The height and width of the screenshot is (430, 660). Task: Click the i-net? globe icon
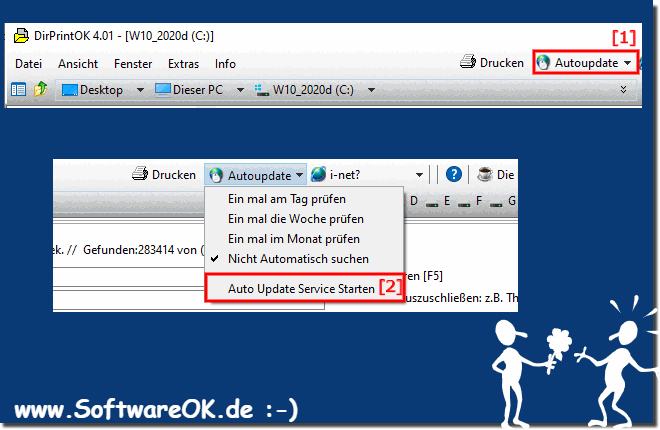pyautogui.click(x=319, y=174)
